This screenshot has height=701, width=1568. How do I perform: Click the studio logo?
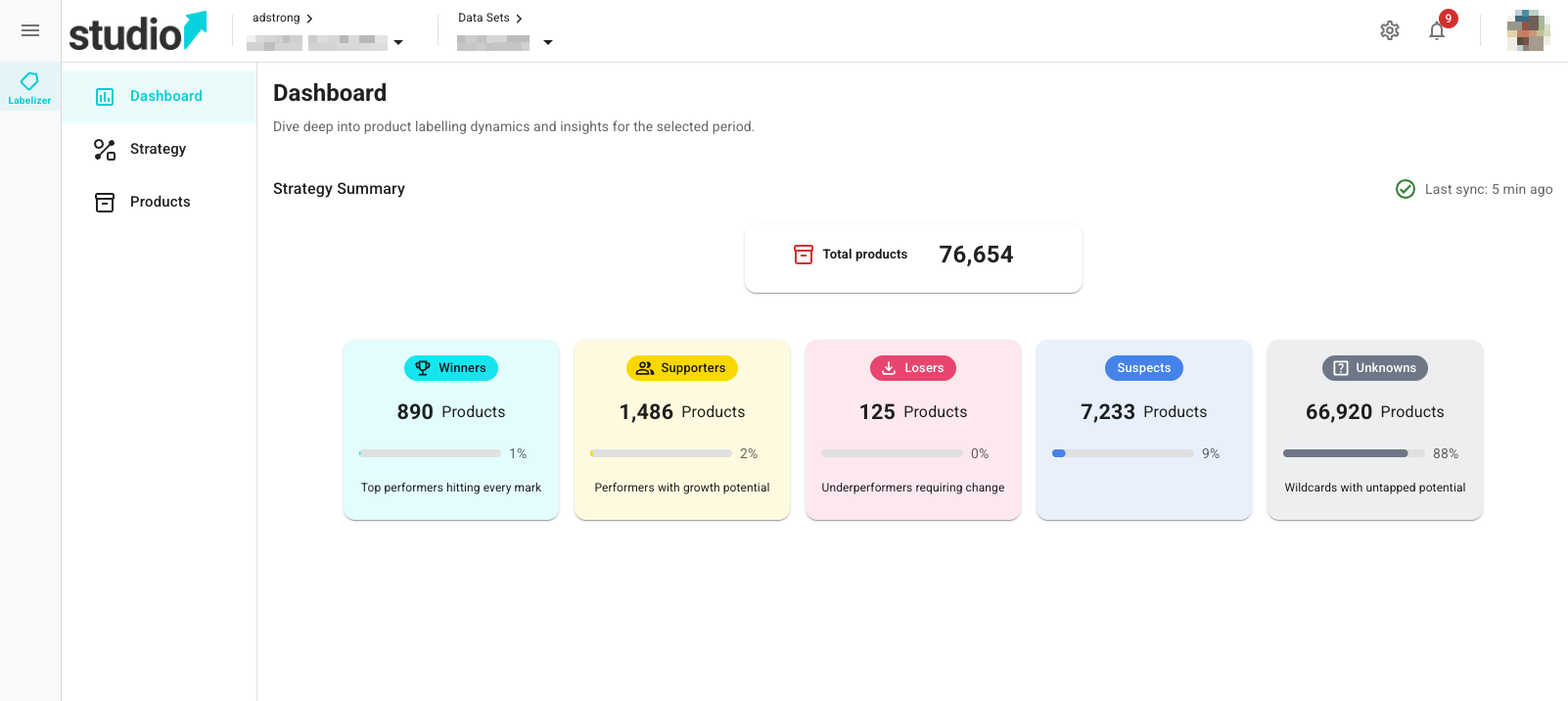pos(138,31)
